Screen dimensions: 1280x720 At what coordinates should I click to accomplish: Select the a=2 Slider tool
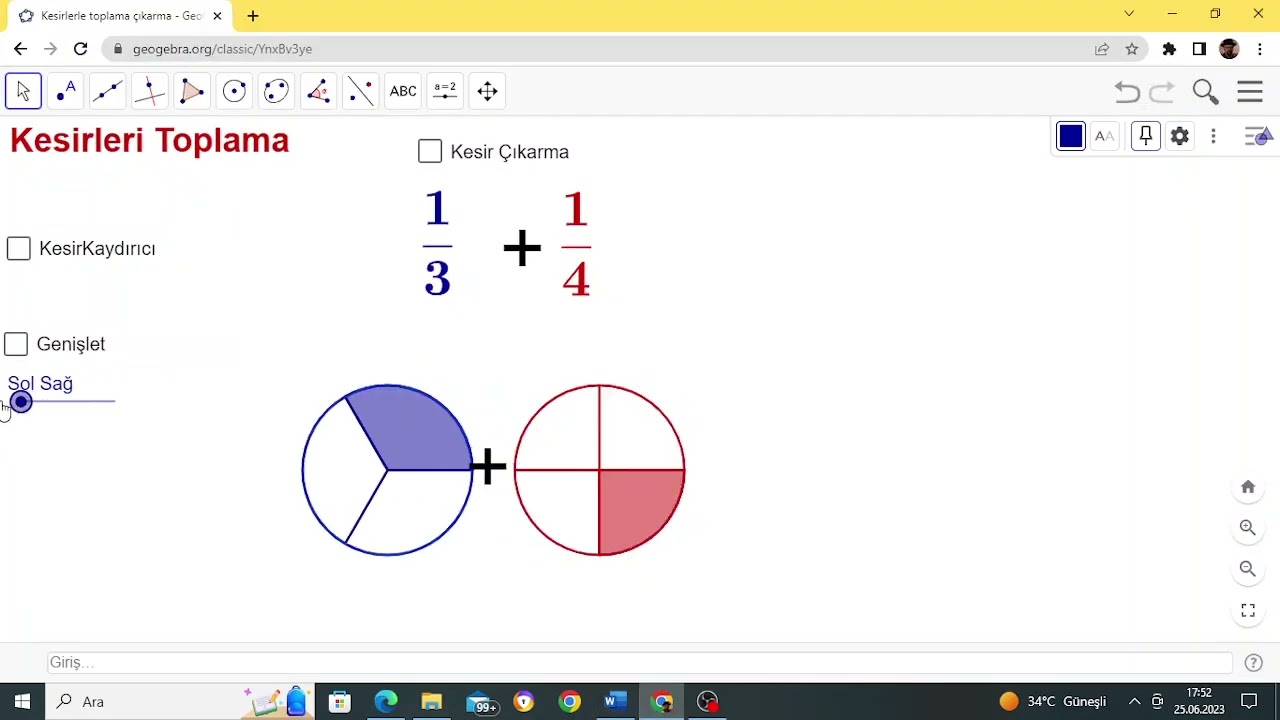(445, 91)
